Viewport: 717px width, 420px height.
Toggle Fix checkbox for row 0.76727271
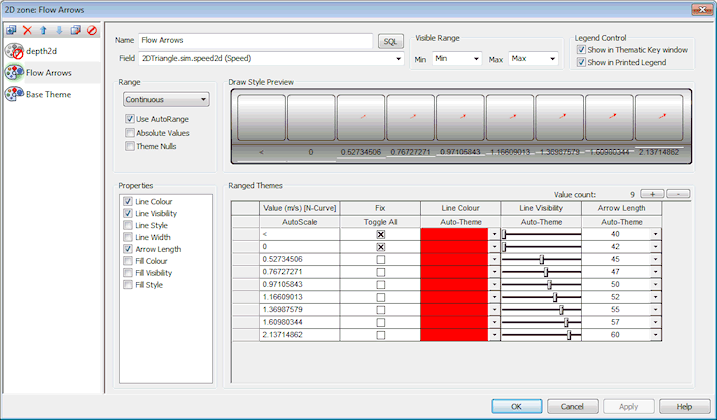pyautogui.click(x=380, y=272)
